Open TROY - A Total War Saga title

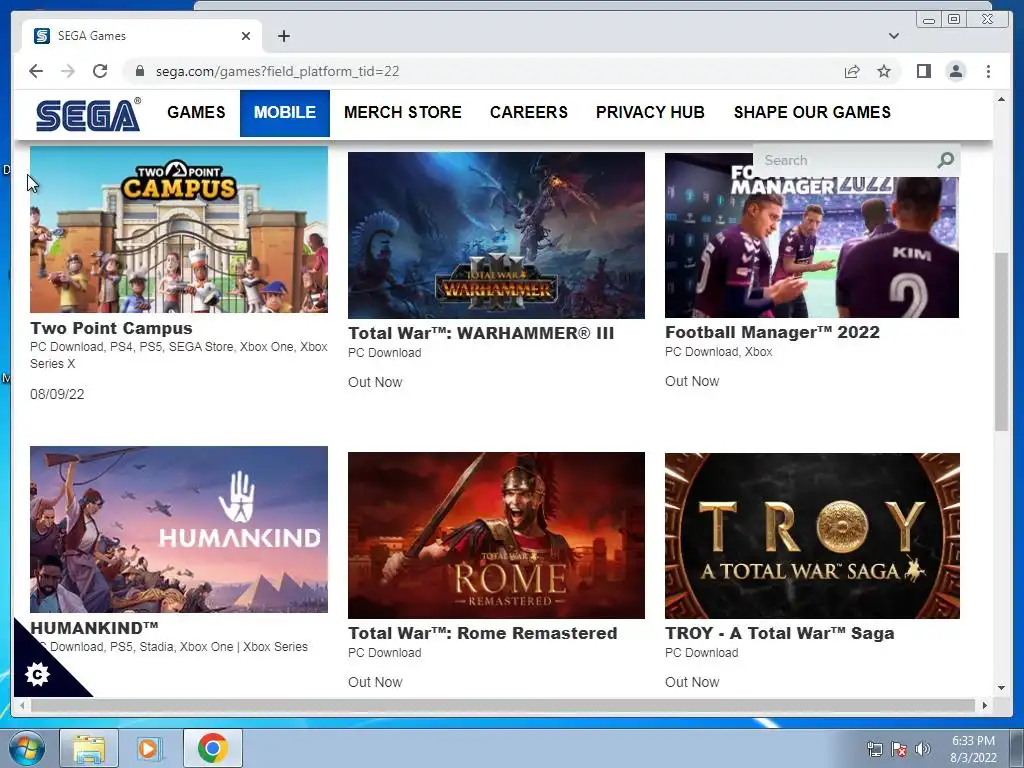click(779, 633)
